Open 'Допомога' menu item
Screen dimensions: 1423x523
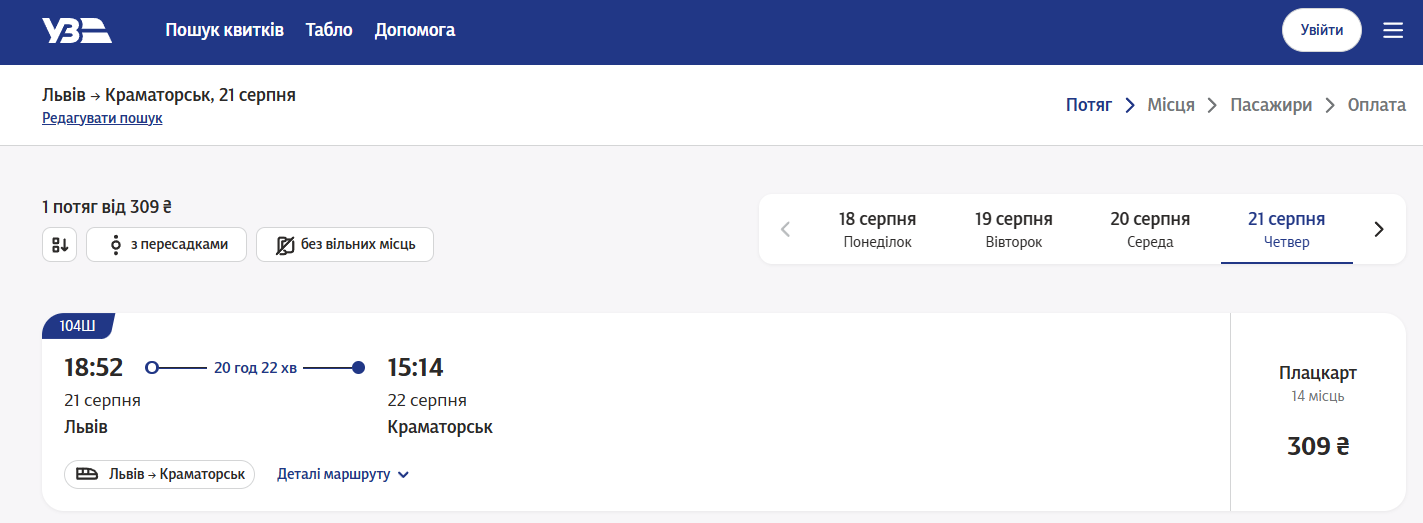(x=415, y=30)
